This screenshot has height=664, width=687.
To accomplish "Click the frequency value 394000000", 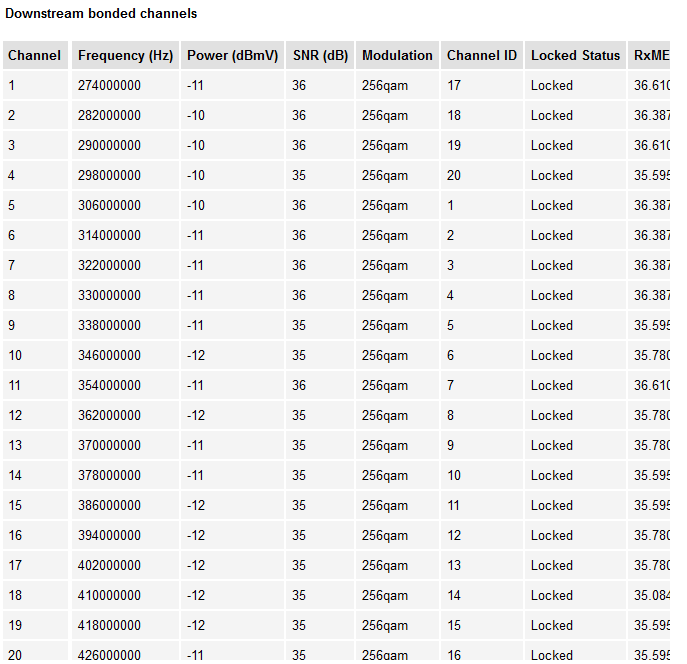I will tap(109, 536).
